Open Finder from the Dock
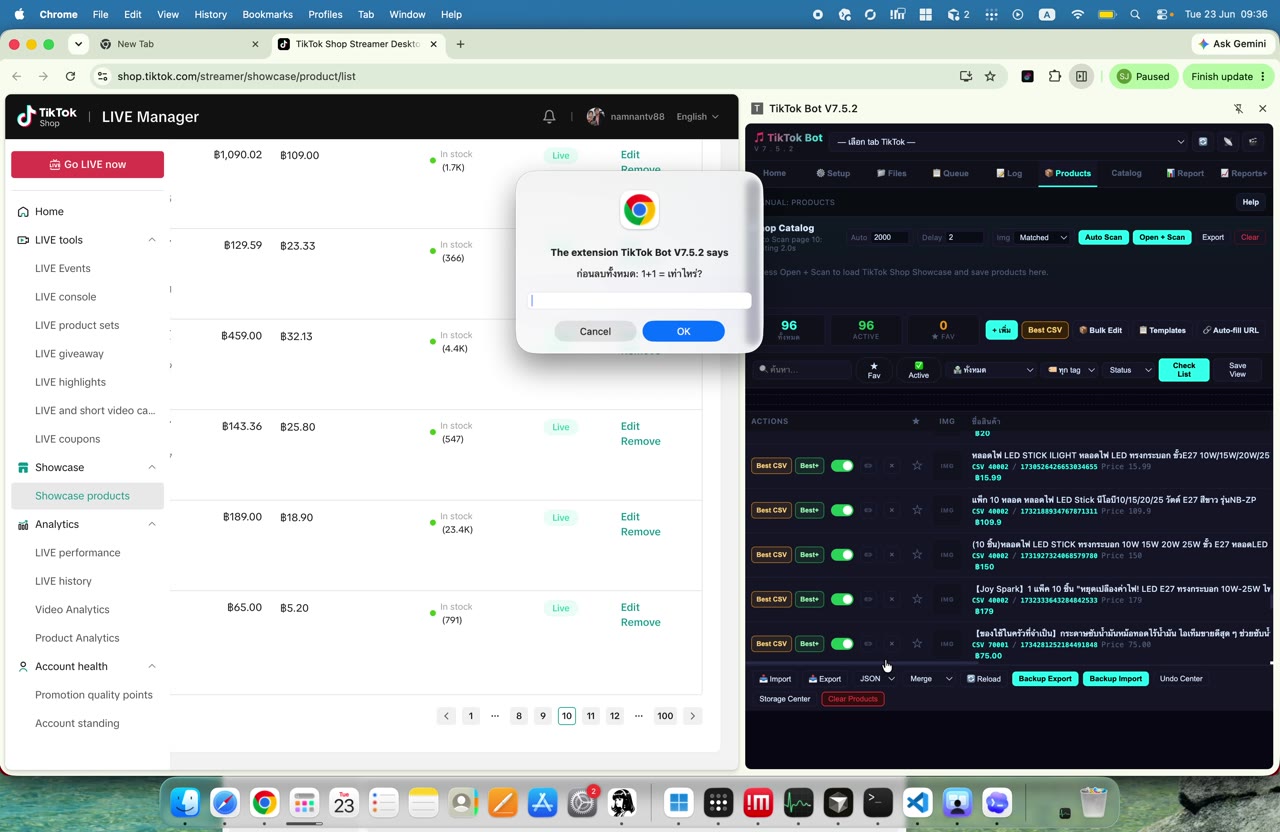Viewport: 1280px width, 832px height. tap(185, 802)
